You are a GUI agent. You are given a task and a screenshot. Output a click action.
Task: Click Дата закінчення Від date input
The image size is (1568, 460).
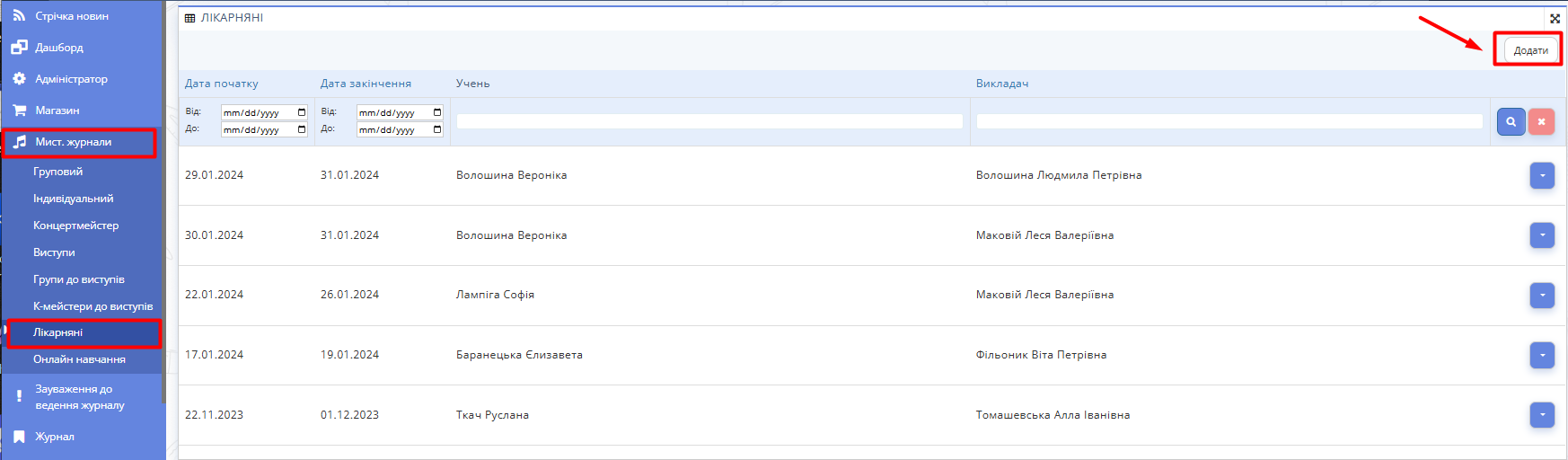(400, 112)
